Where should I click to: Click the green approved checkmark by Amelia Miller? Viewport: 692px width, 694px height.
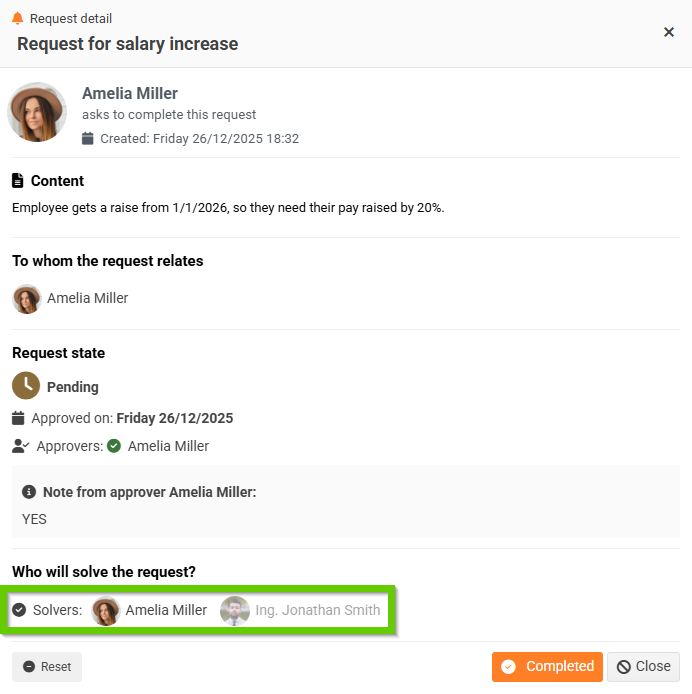(x=114, y=446)
